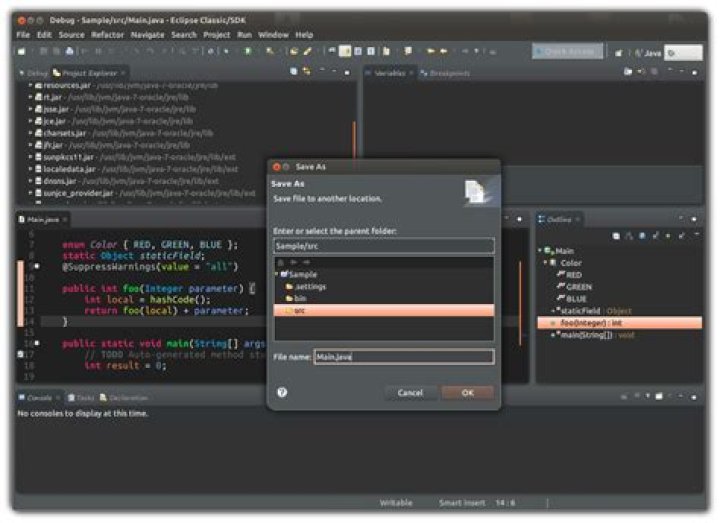
Task: Collapse the Sample project in the dialog tree
Action: click(x=277, y=274)
